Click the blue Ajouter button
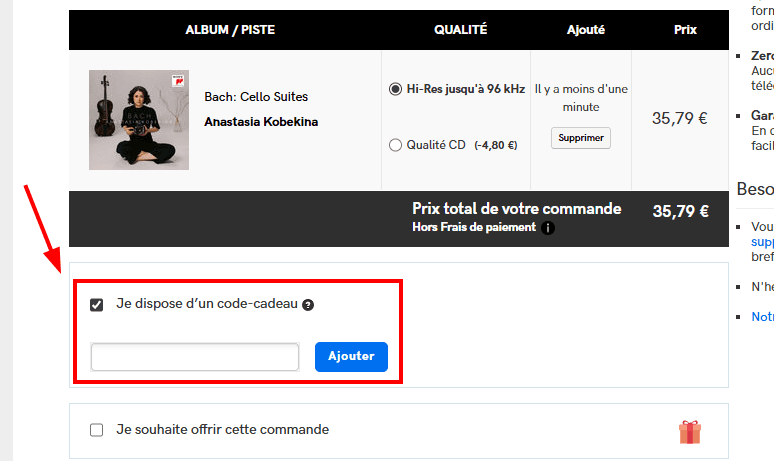 pos(351,357)
